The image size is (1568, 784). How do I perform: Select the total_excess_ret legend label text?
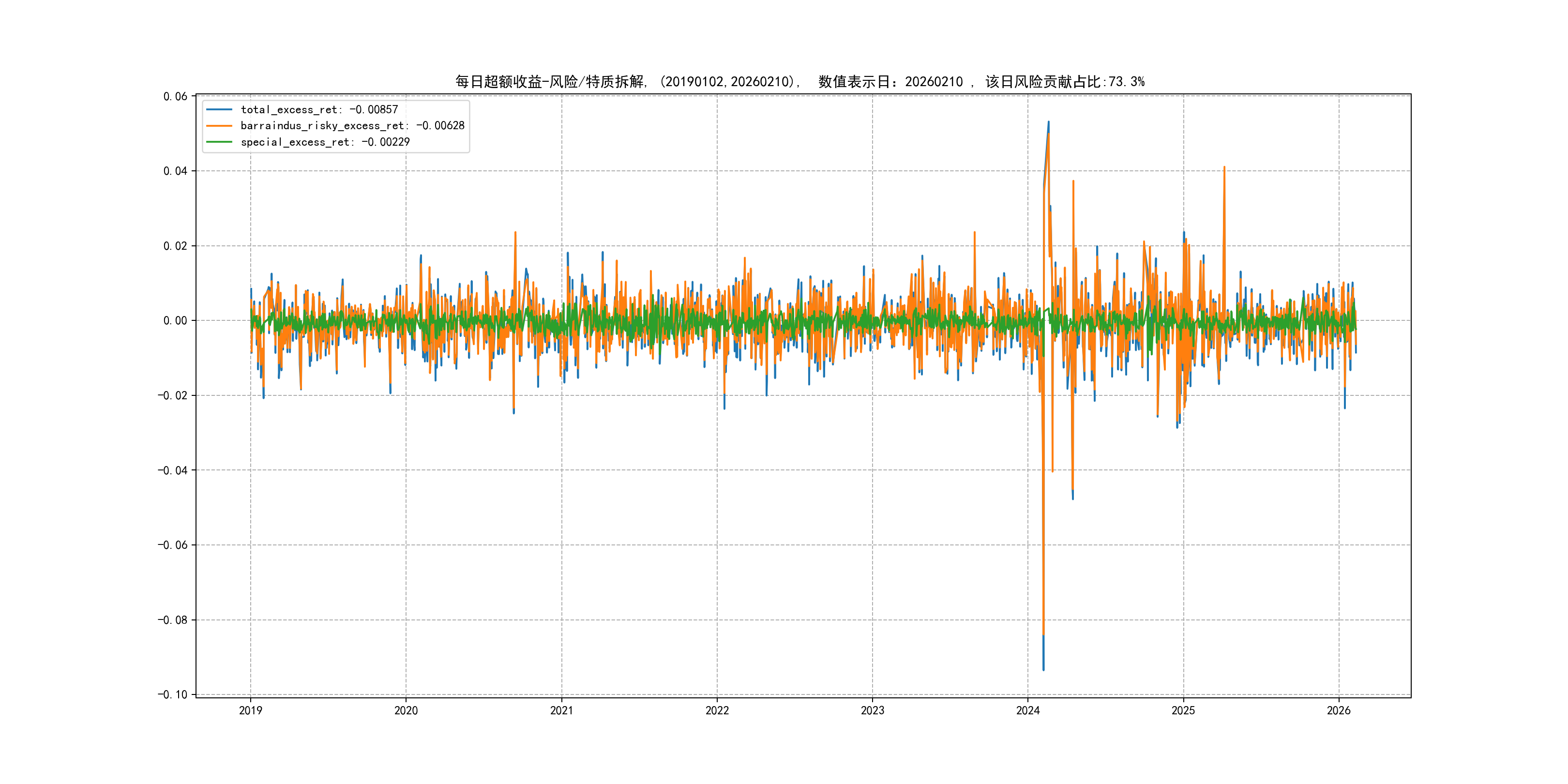[x=319, y=109]
